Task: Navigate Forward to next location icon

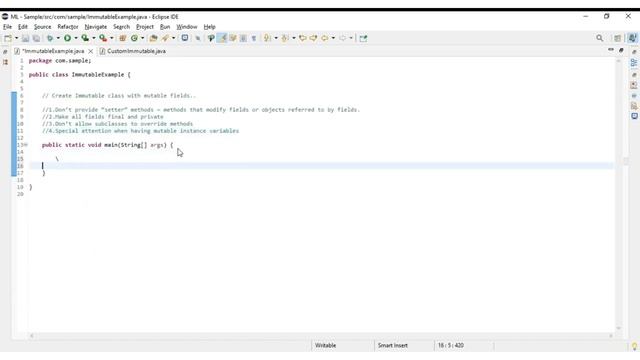Action: (x=342, y=38)
